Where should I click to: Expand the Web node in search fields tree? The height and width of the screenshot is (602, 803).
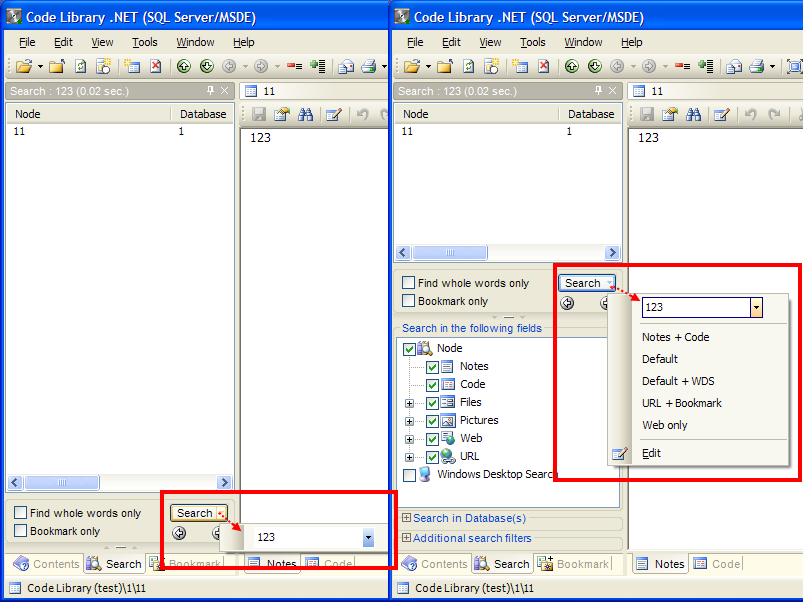pos(409,439)
